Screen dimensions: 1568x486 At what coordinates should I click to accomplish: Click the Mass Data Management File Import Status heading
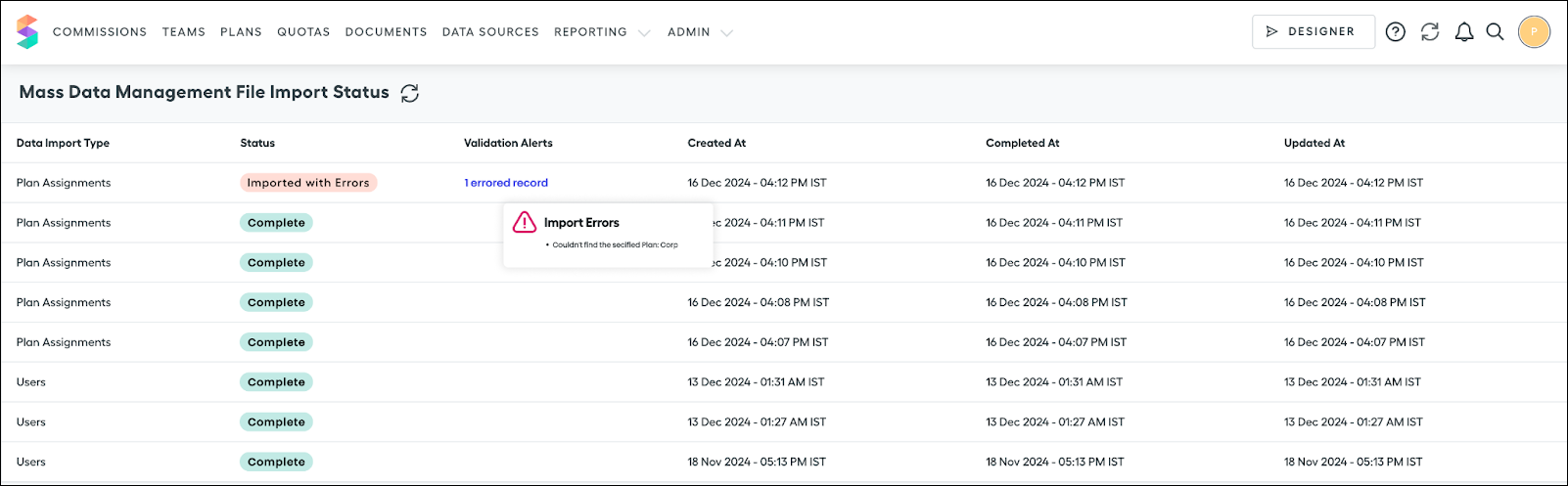click(205, 92)
